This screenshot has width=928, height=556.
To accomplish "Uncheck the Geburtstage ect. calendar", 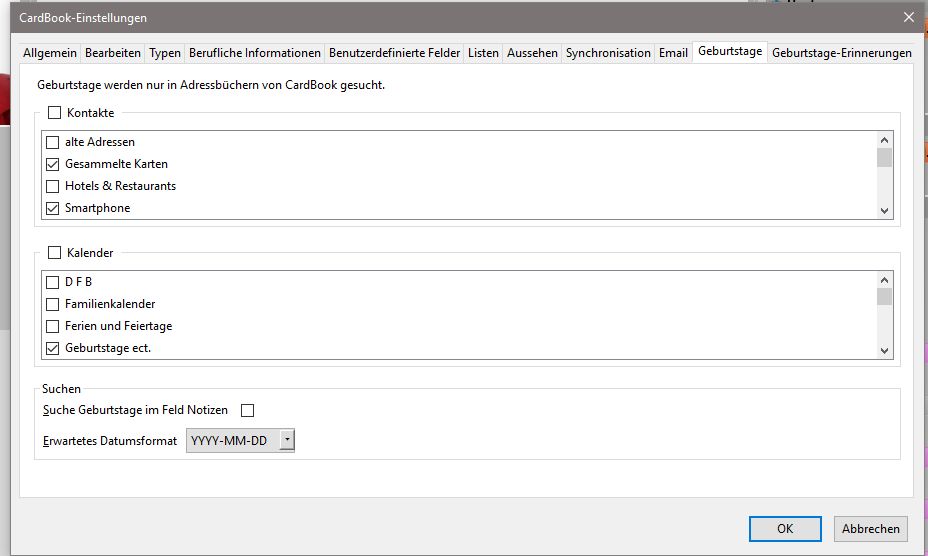I will pyautogui.click(x=53, y=348).
